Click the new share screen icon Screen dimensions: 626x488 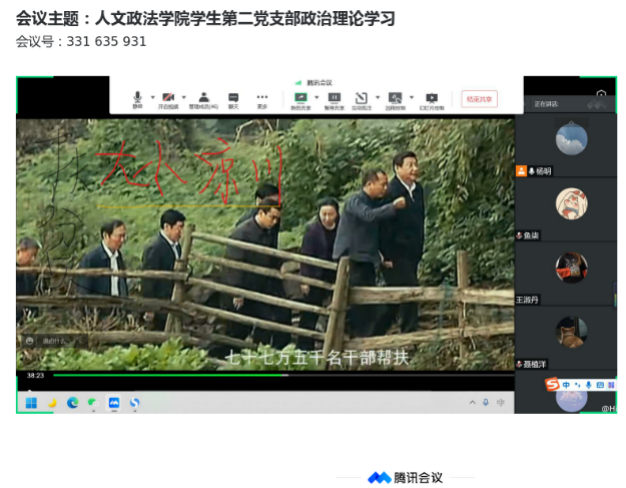tap(301, 100)
